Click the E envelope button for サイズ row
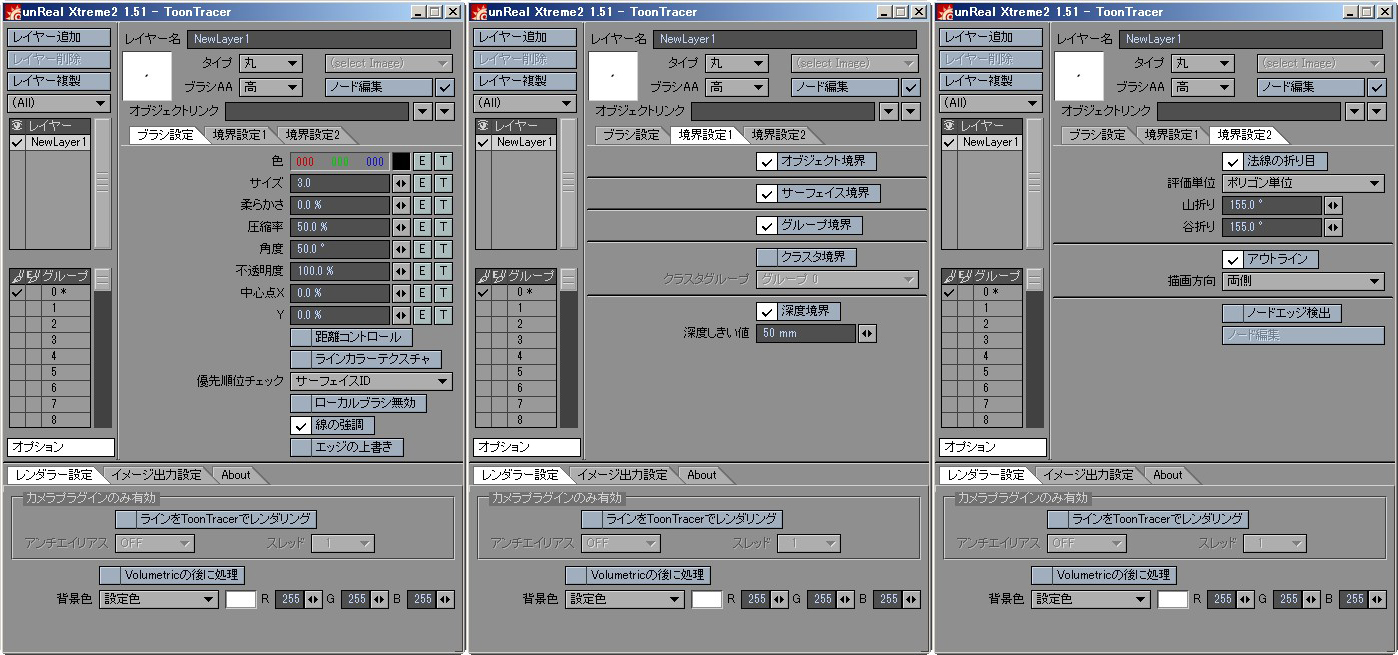Viewport: 1398px width, 655px height. [422, 183]
